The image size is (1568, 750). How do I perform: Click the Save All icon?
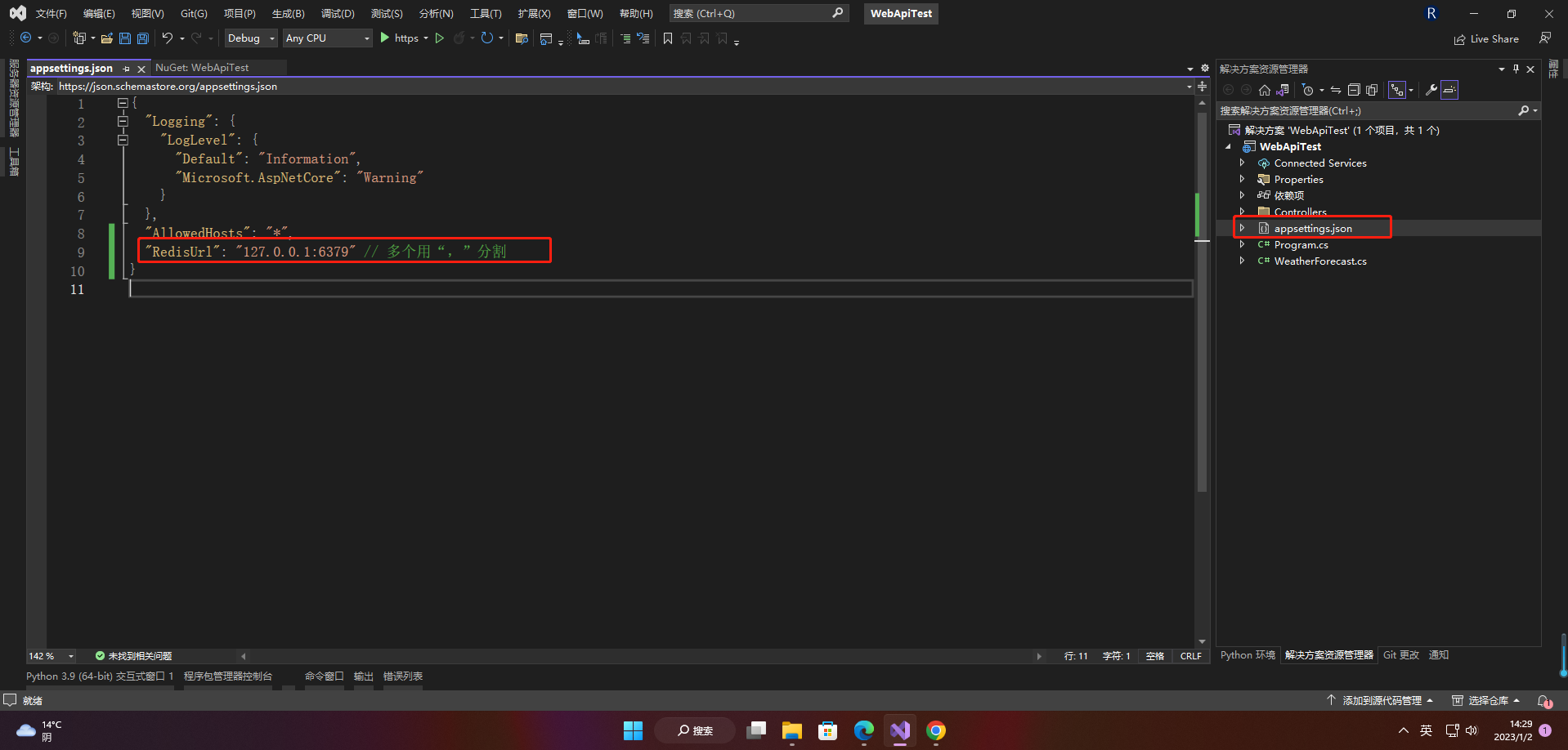pyautogui.click(x=143, y=38)
